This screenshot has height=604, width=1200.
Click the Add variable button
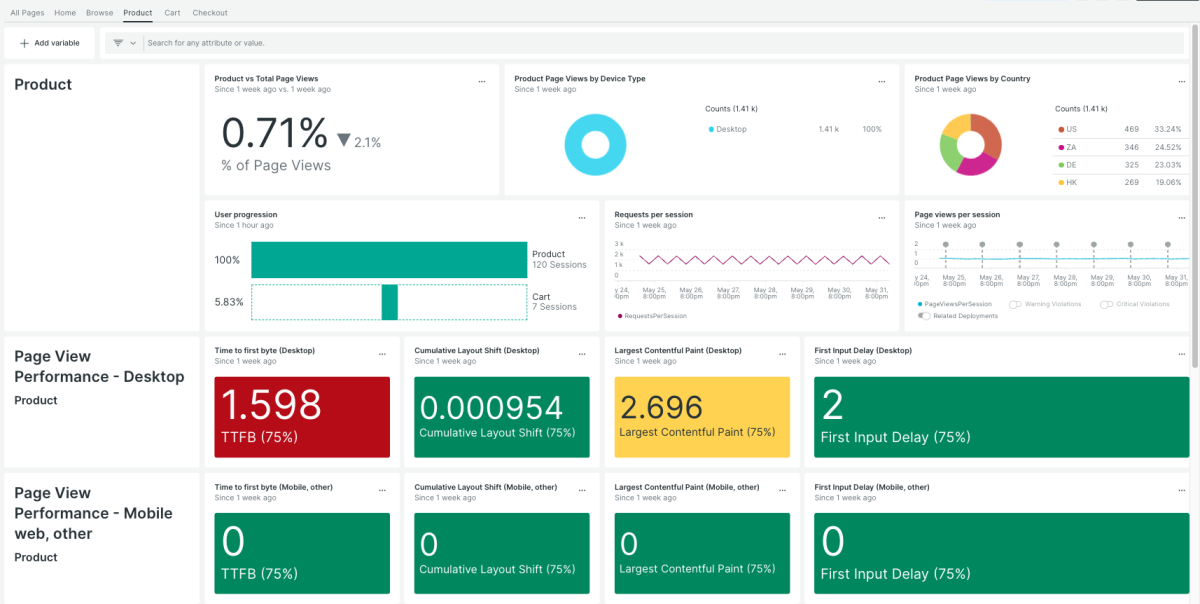click(x=50, y=43)
